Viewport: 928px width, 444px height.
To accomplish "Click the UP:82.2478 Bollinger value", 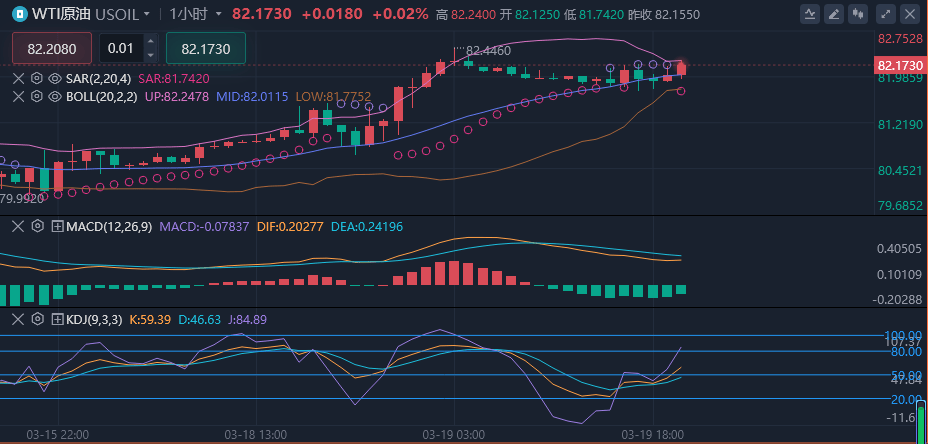I will point(175,96).
